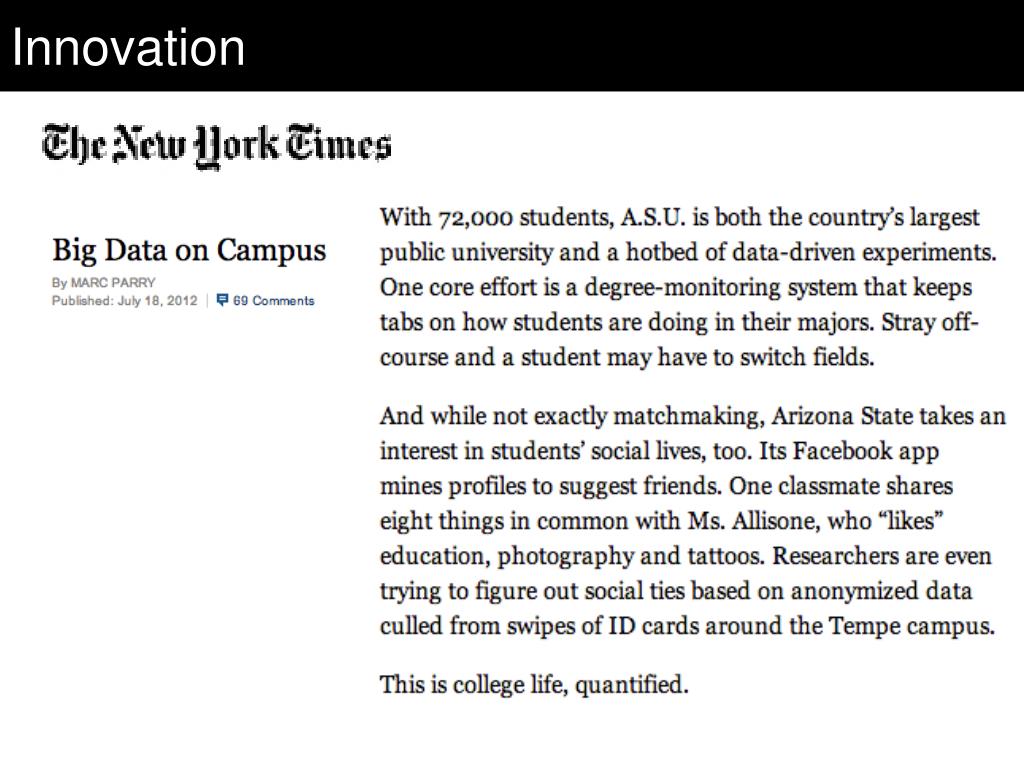Click The New York Times logo
This screenshot has width=1024, height=768.
(217, 145)
